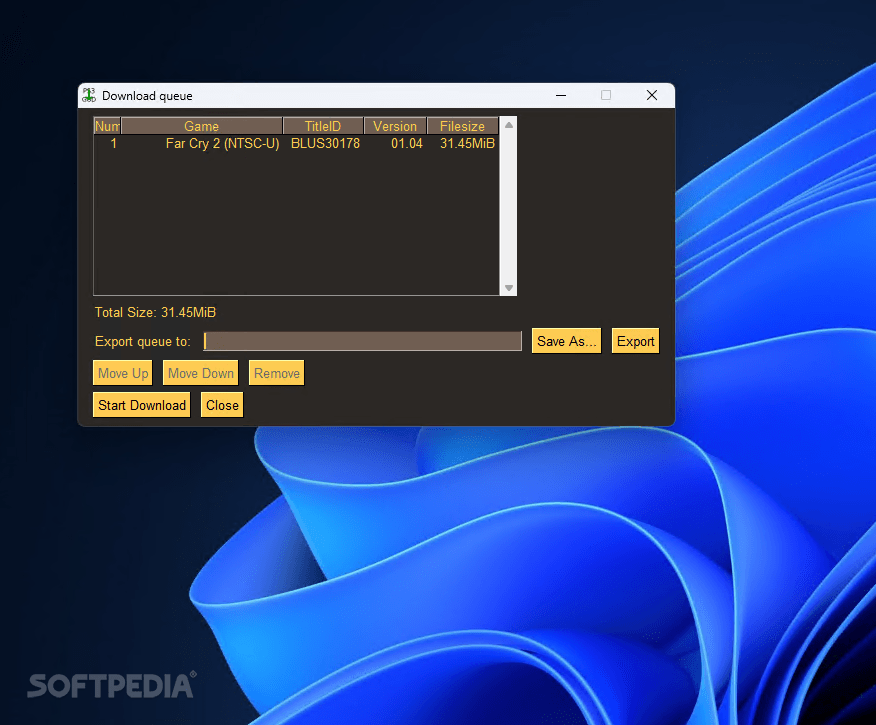Focus the Export queue to path field
876x725 pixels.
click(363, 341)
